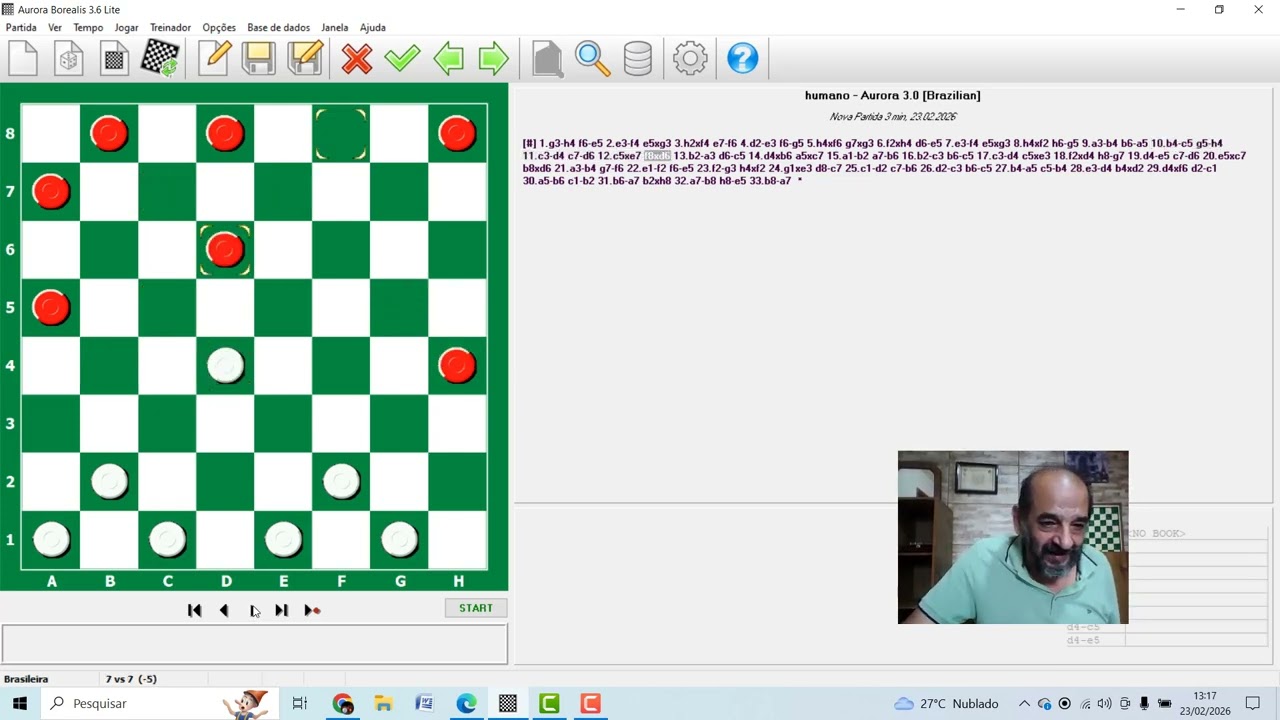The width and height of the screenshot is (1280, 720).
Task: Open the Treinador menu
Action: 170,27
